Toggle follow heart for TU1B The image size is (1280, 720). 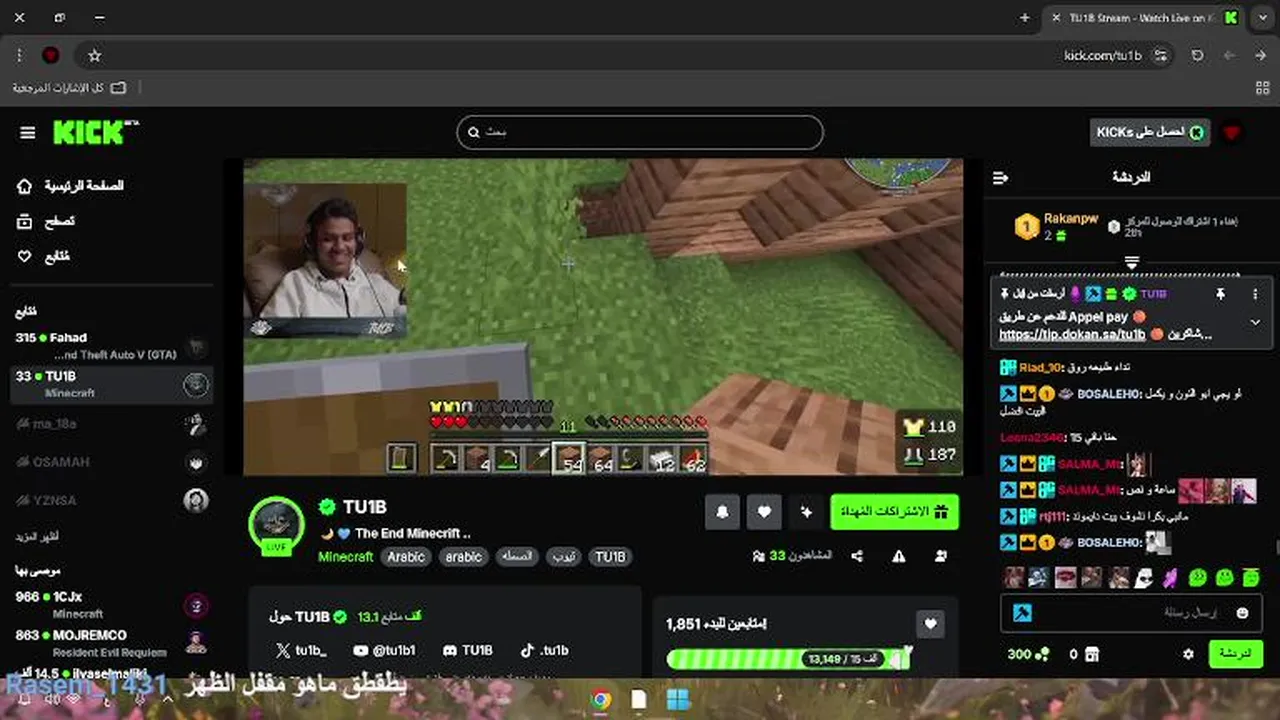click(764, 512)
